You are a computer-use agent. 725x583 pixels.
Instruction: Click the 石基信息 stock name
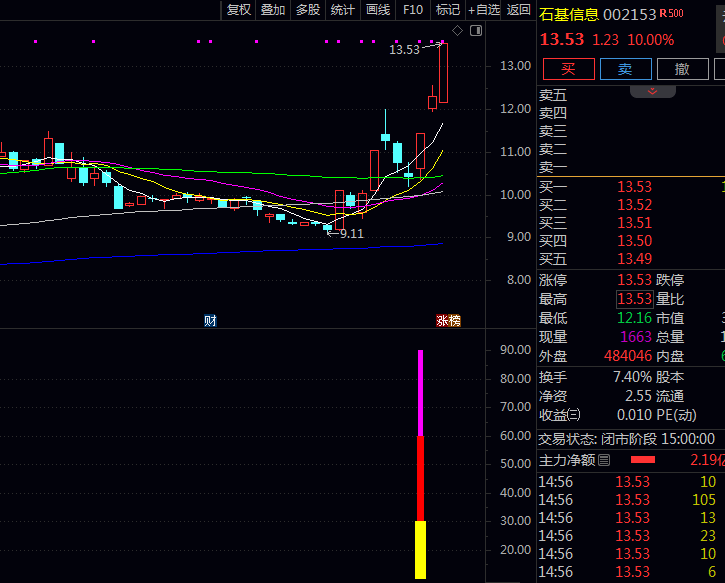569,15
